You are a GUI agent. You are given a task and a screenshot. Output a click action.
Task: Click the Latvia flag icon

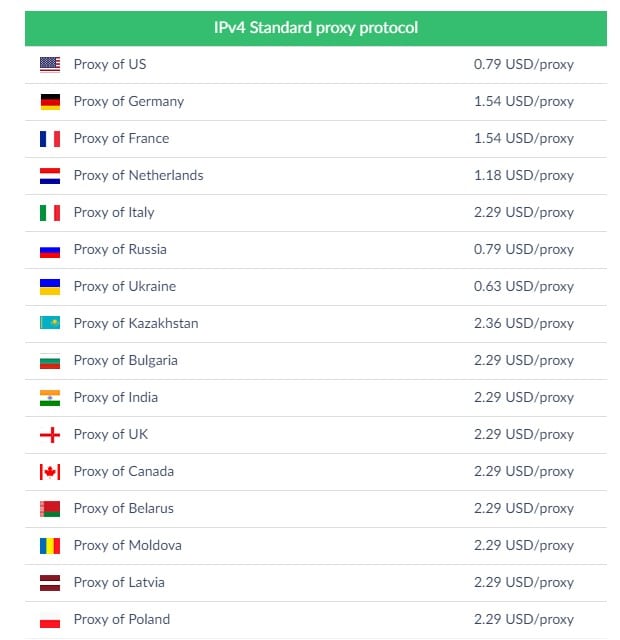[50, 583]
